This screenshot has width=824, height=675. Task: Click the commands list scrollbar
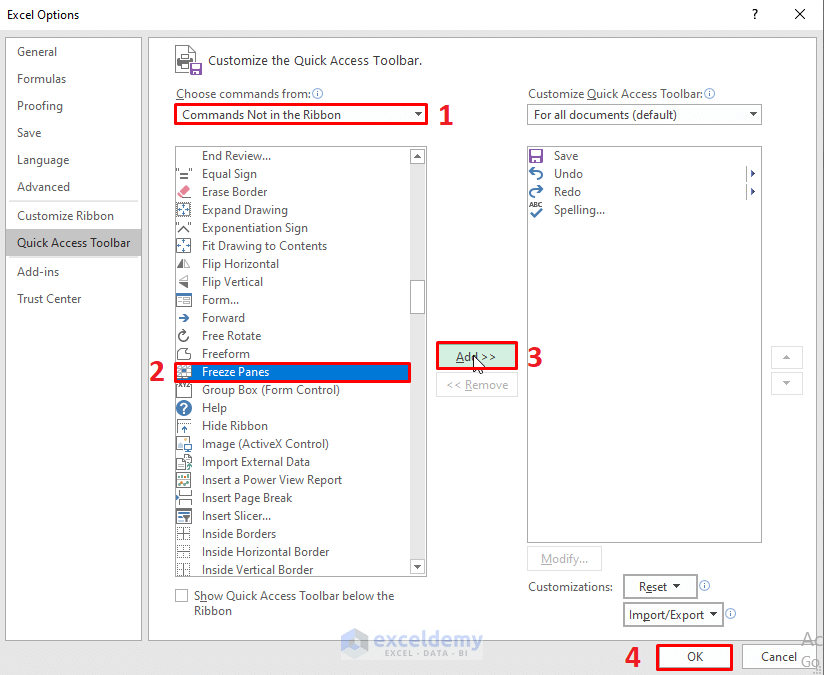417,297
